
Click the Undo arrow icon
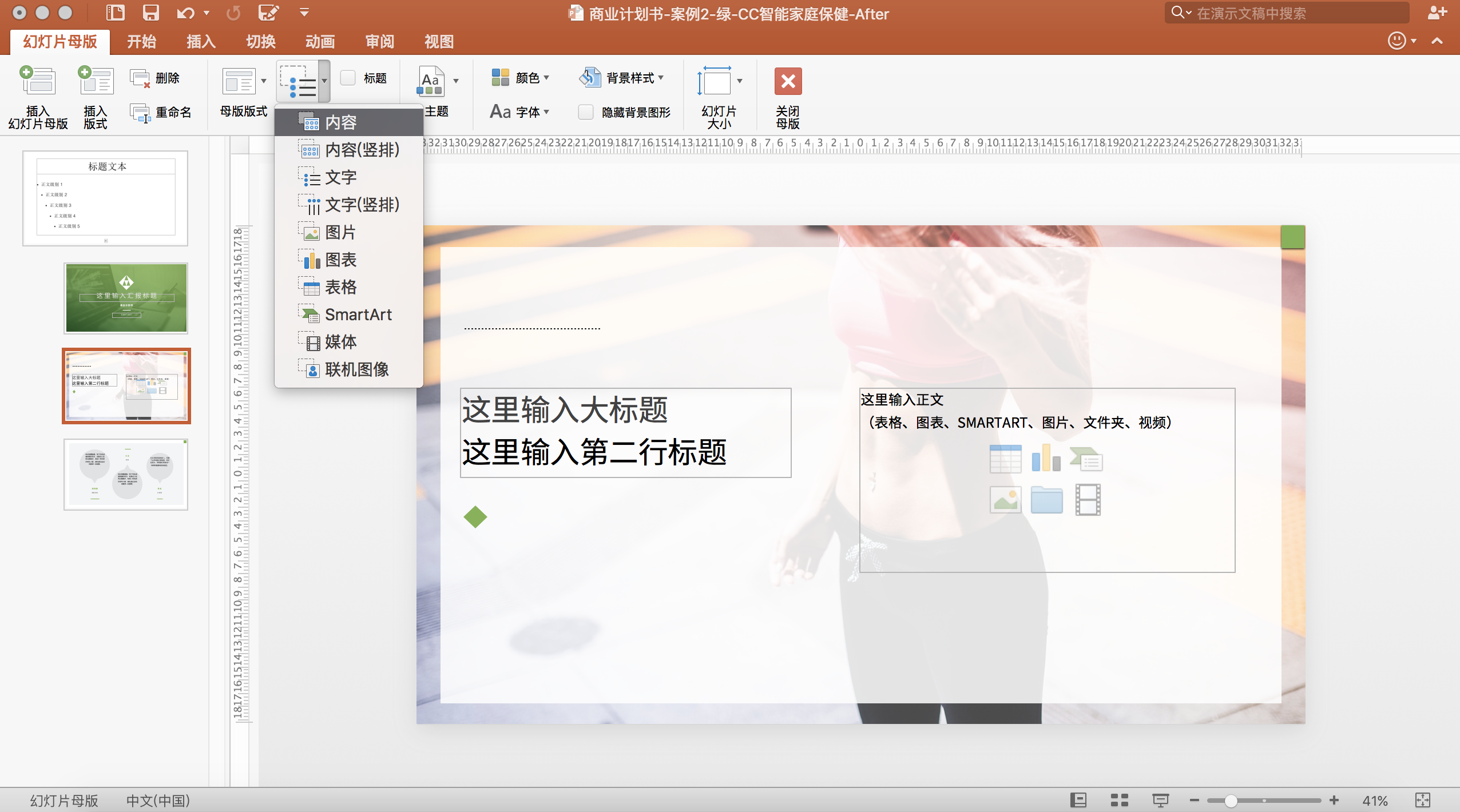[185, 13]
